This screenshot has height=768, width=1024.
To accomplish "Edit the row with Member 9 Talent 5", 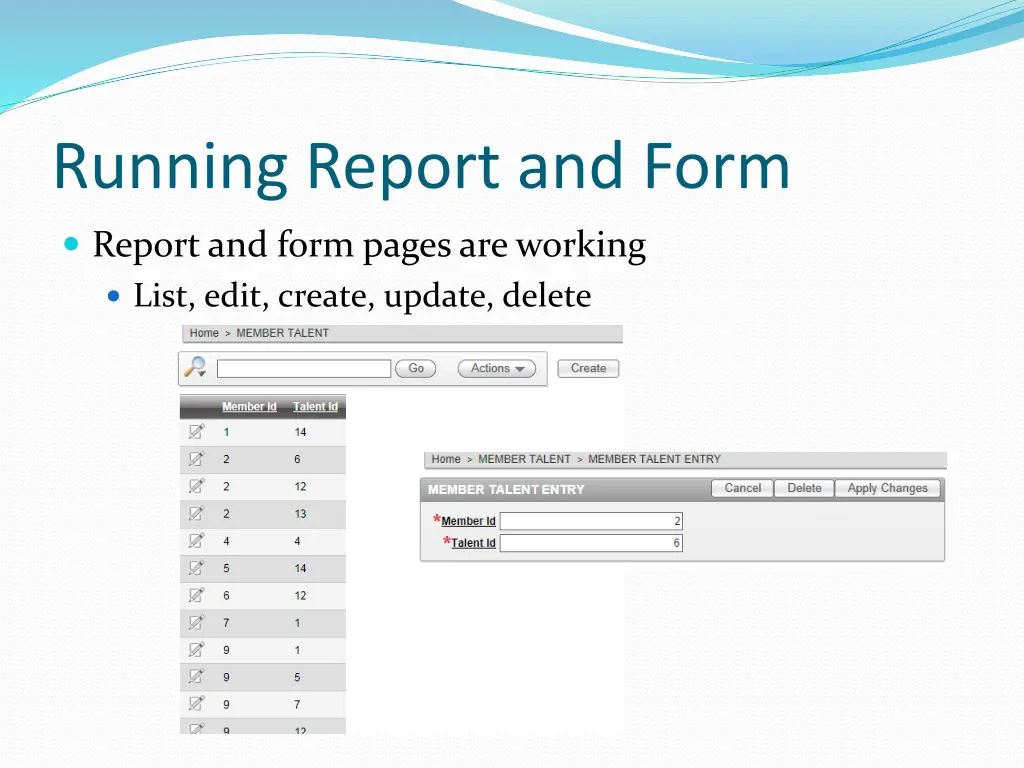I will (x=196, y=677).
